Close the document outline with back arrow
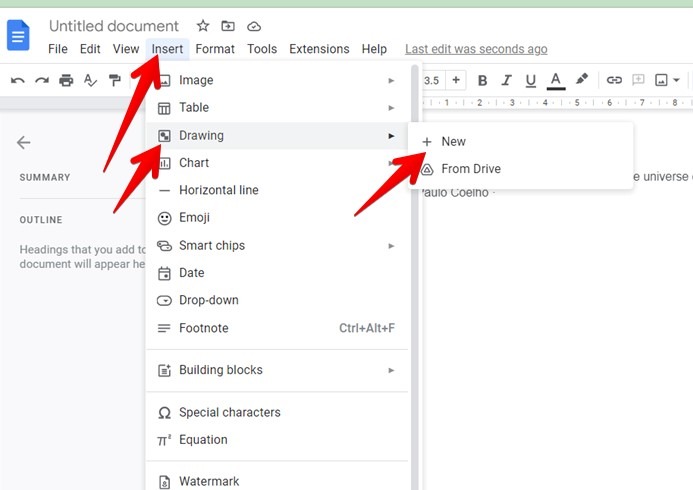The width and height of the screenshot is (693, 490). 23,142
